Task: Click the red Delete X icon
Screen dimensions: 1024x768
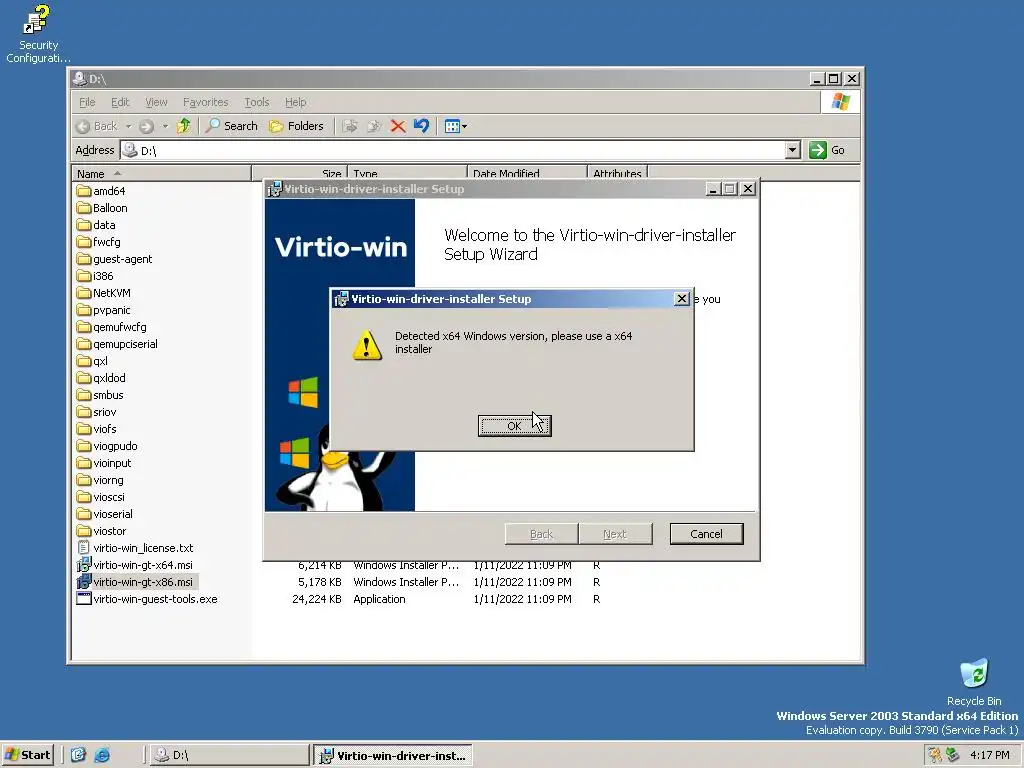Action: pyautogui.click(x=398, y=126)
